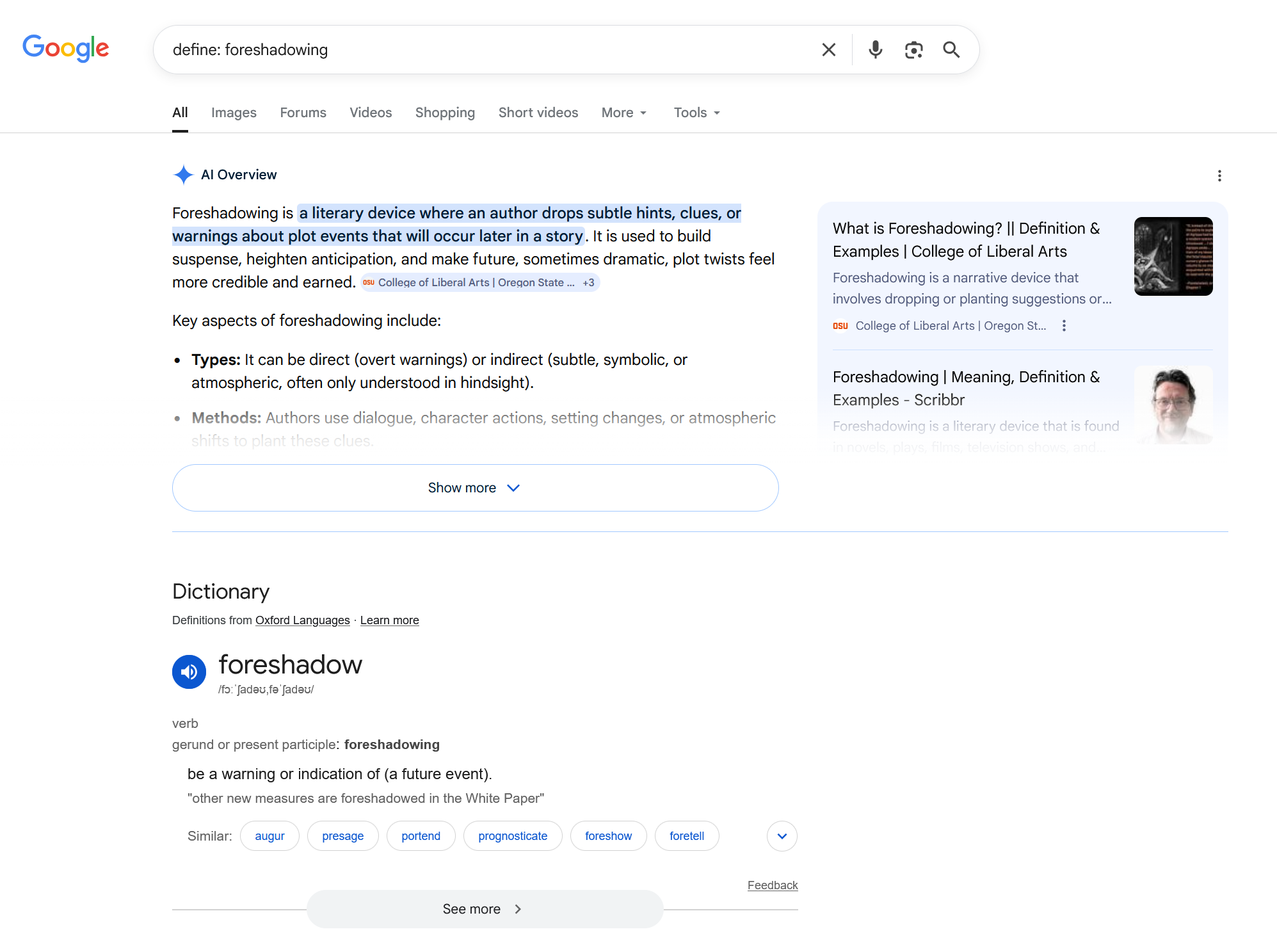Start voice search with microphone icon
This screenshot has height=952, width=1277.
coord(875,50)
